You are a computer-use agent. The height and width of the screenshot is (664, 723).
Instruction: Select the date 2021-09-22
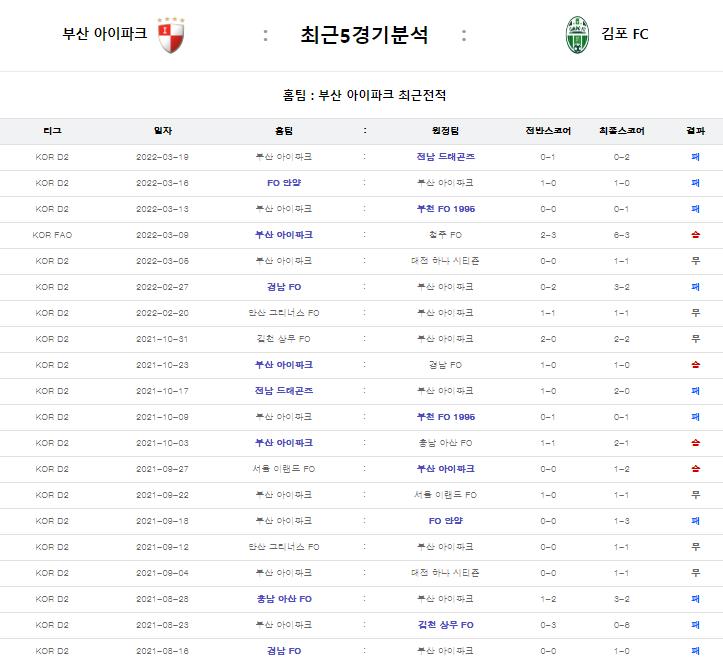tap(162, 495)
